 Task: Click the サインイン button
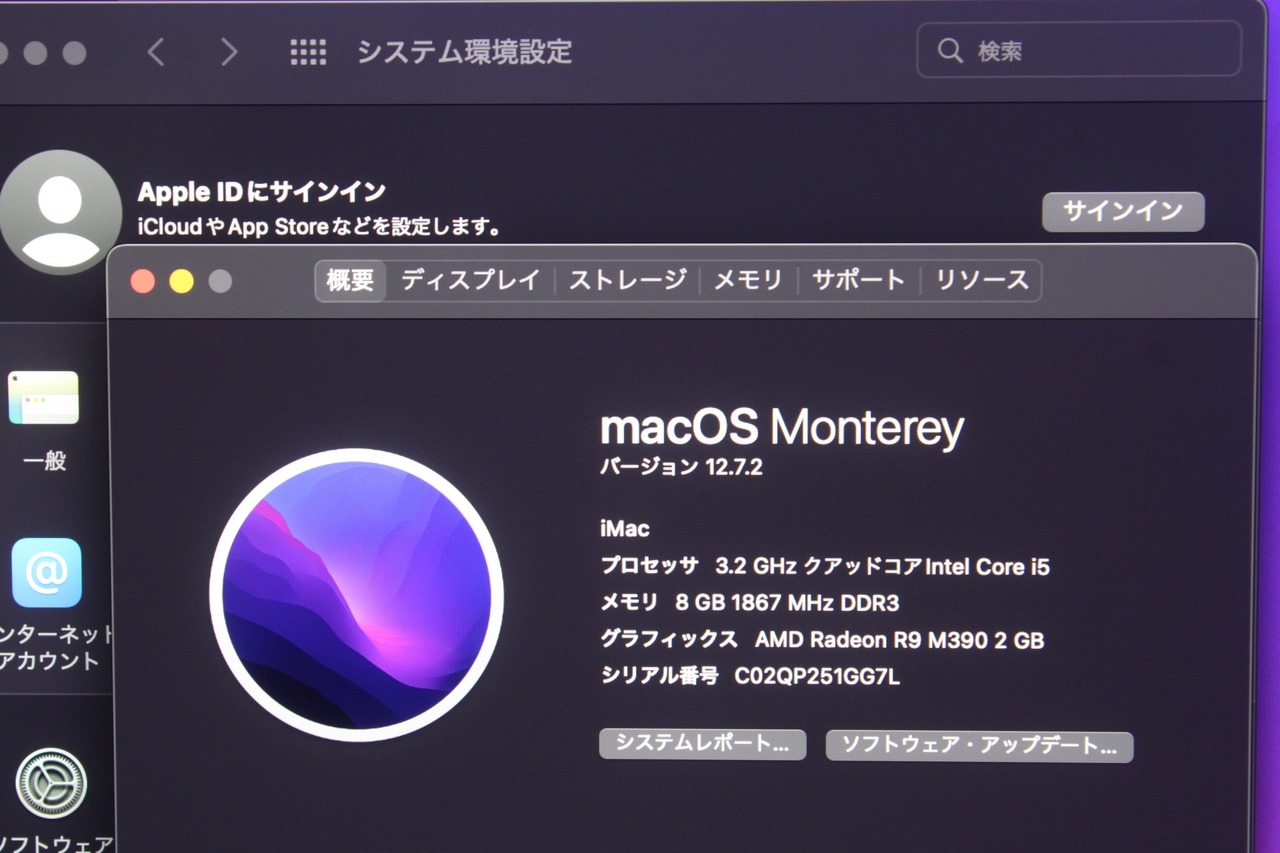1123,211
